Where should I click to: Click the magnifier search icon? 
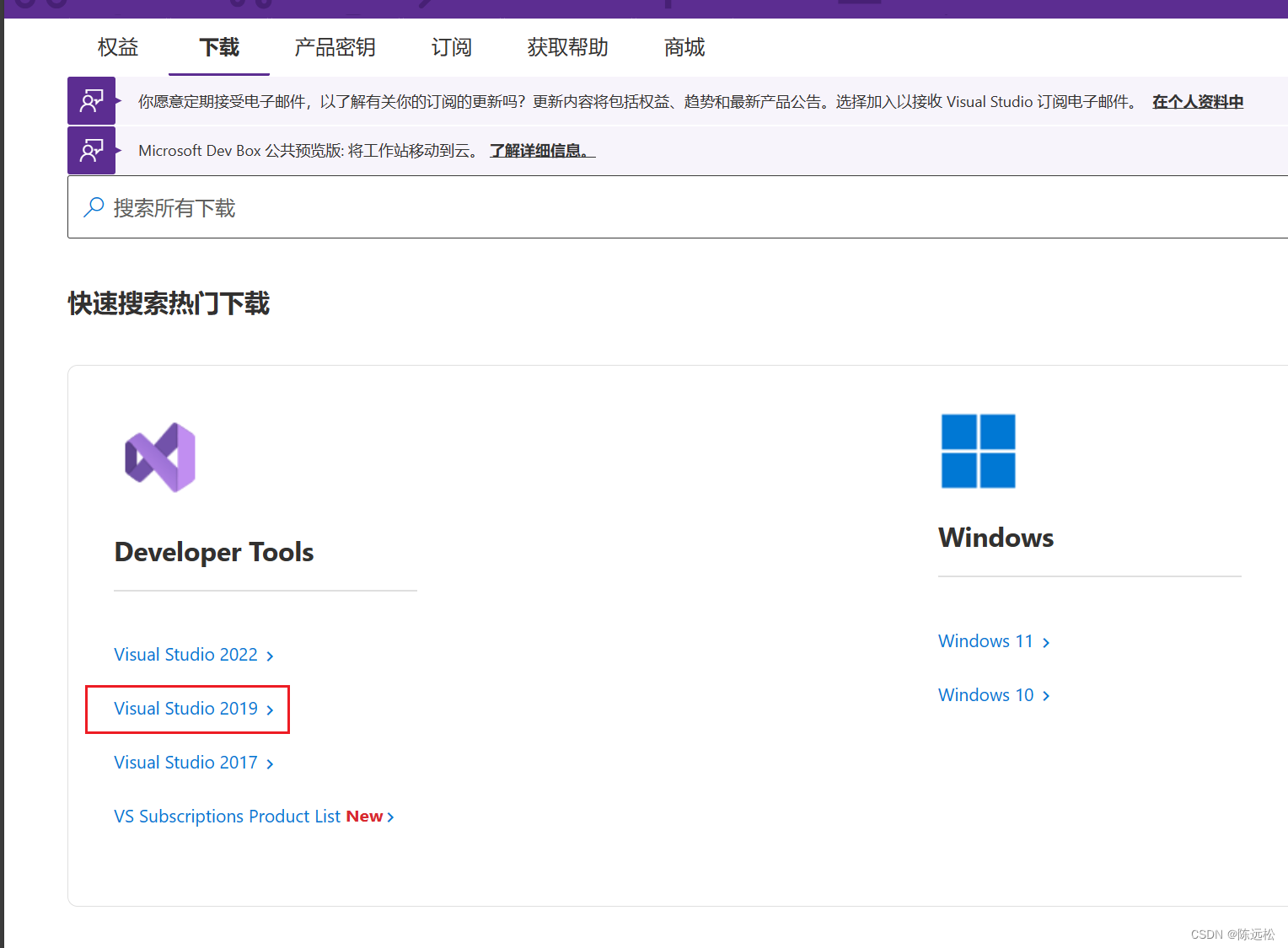point(94,207)
